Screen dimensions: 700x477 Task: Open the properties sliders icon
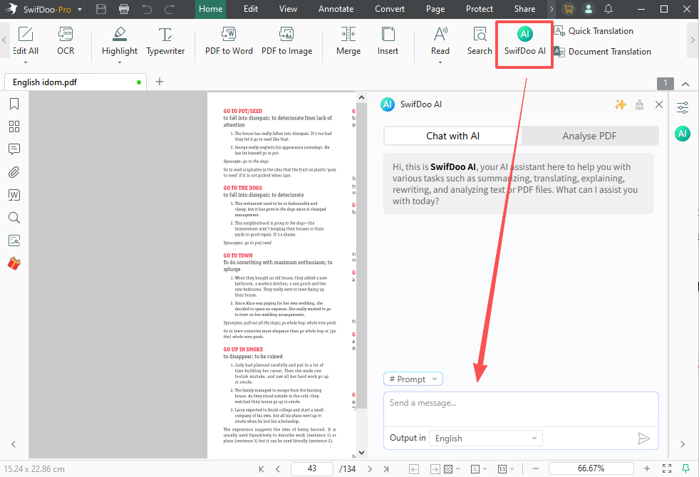(x=683, y=107)
